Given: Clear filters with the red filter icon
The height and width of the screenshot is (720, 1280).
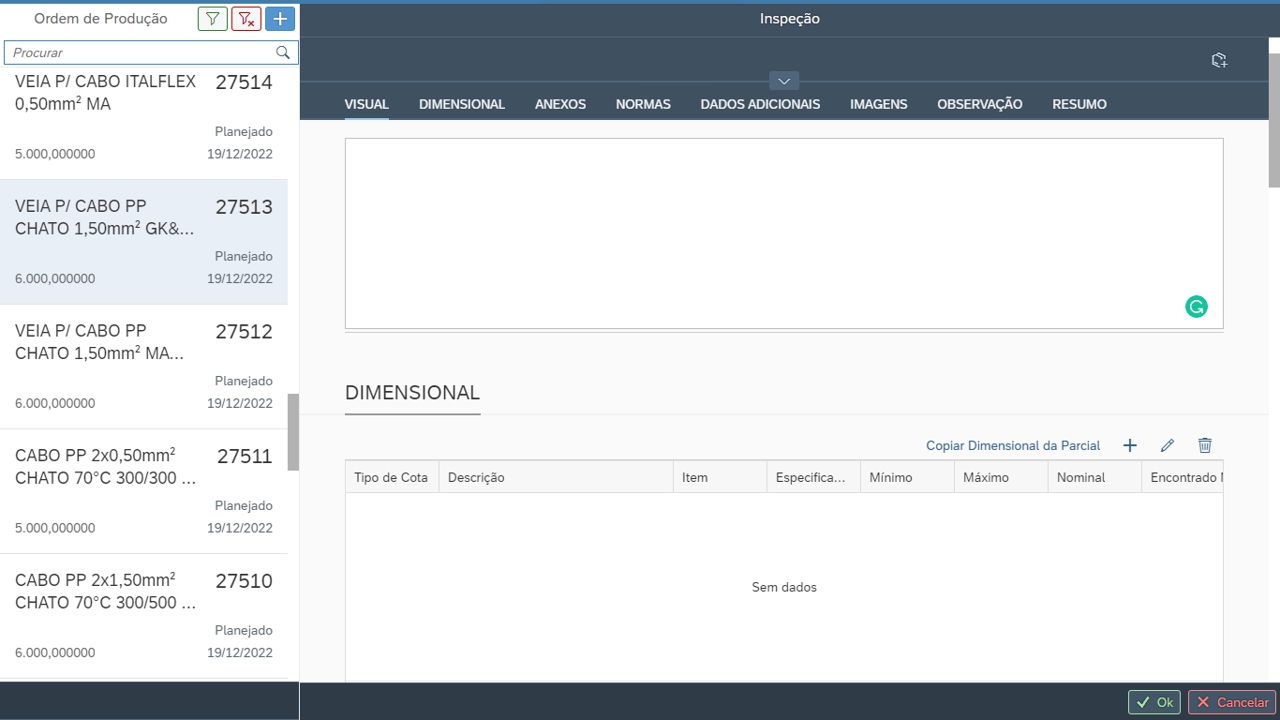Looking at the screenshot, I should click(246, 19).
